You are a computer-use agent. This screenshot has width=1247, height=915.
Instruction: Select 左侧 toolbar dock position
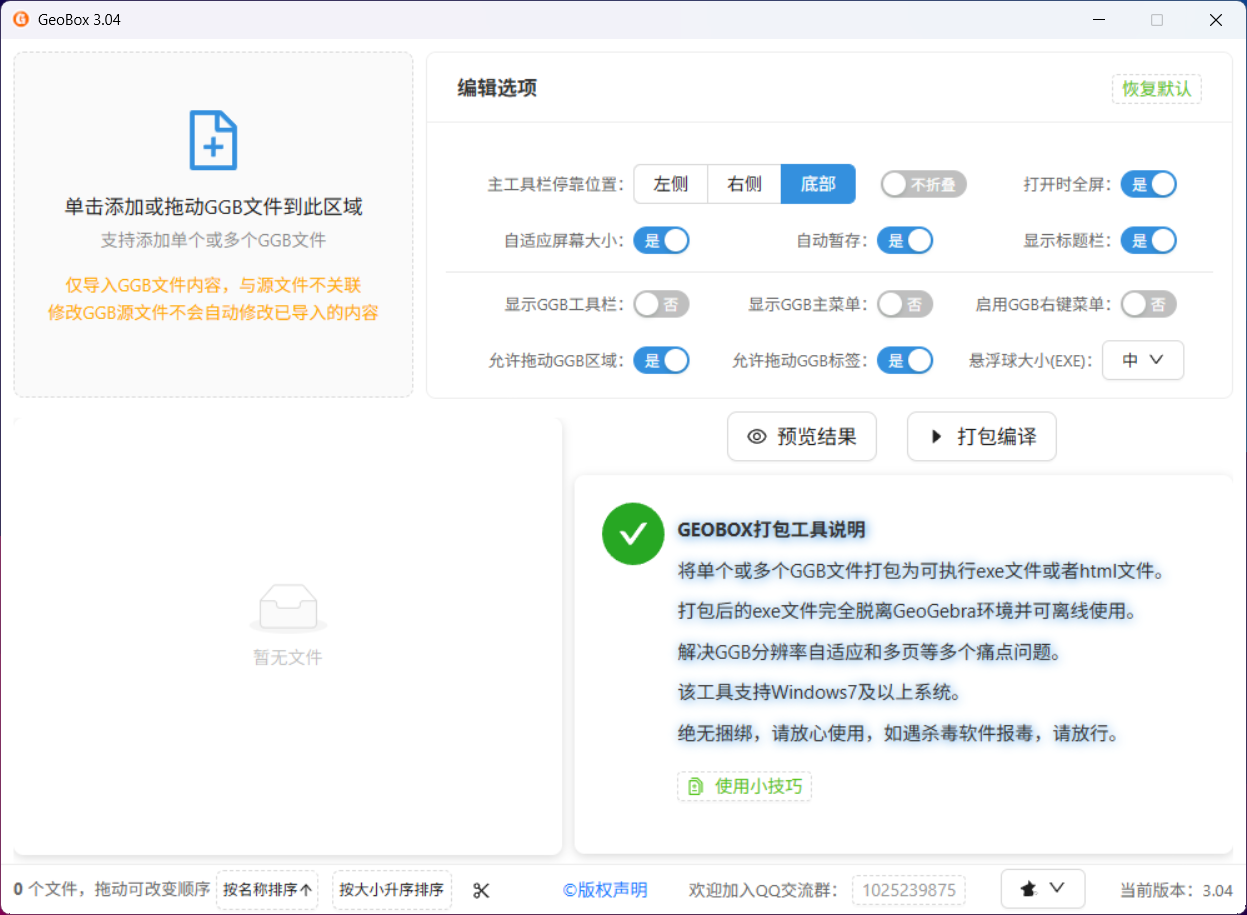[x=670, y=184]
